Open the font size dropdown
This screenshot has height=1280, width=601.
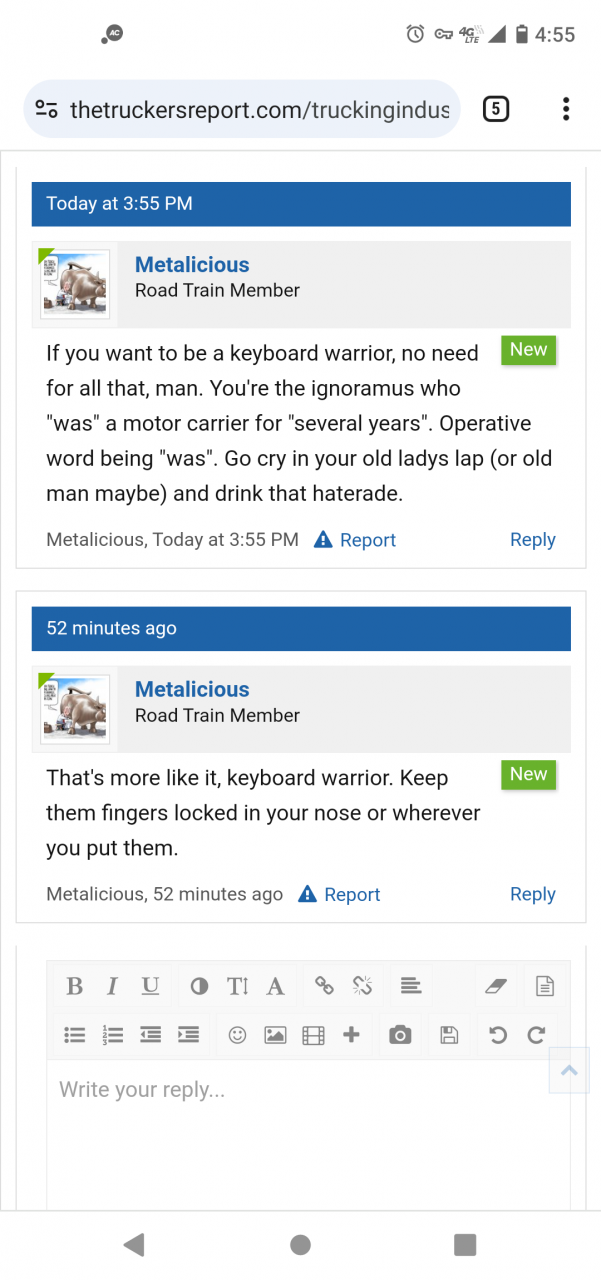tap(237, 986)
